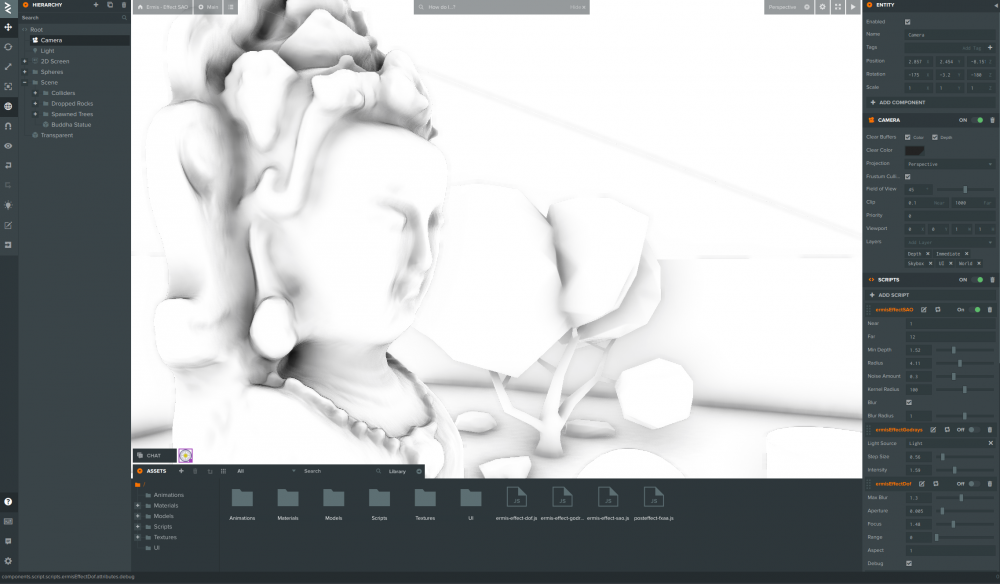Toggle the Frustum Culling checkbox
The image size is (1000, 584).
908,177
